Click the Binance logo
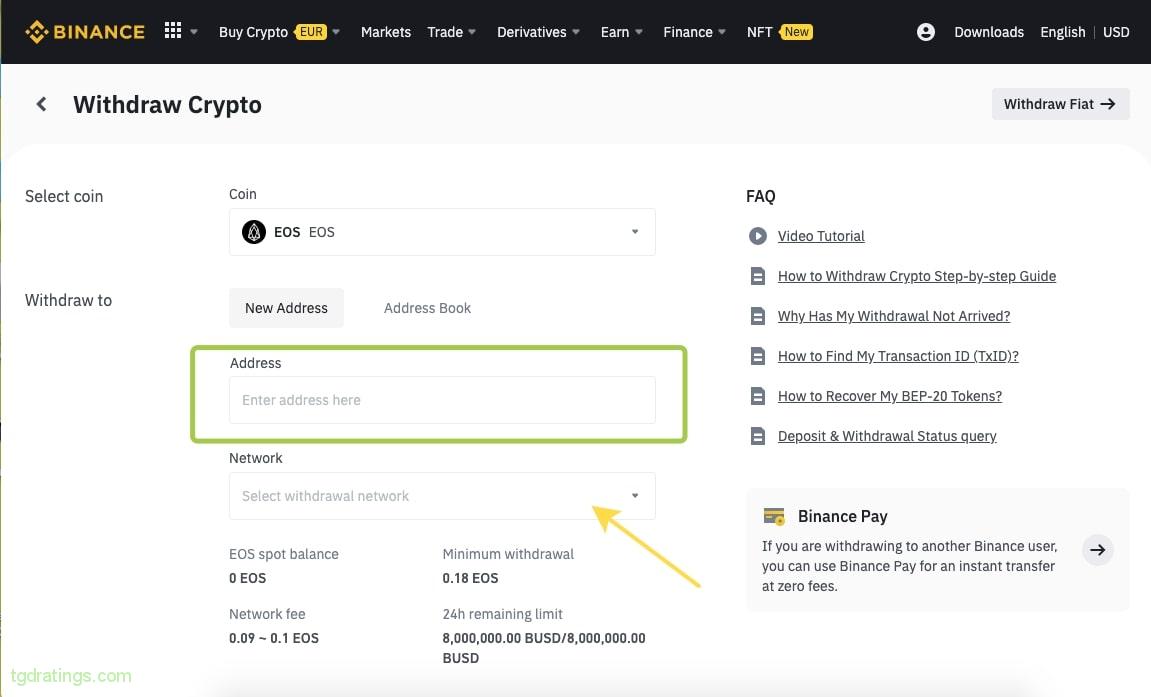 (x=85, y=32)
